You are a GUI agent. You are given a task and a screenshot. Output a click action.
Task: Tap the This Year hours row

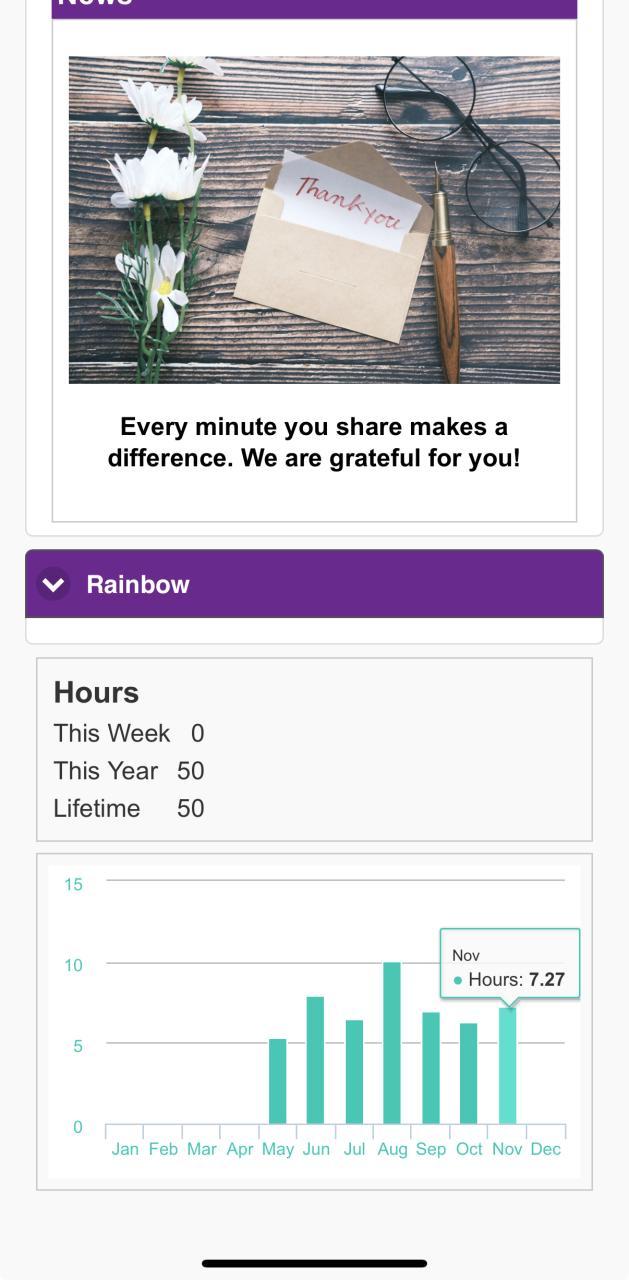click(x=128, y=771)
